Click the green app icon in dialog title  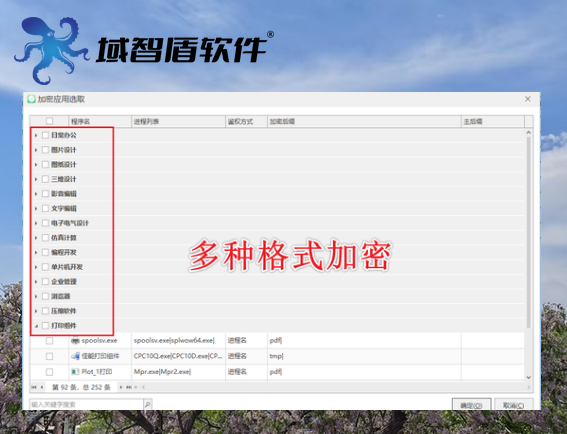[31, 99]
